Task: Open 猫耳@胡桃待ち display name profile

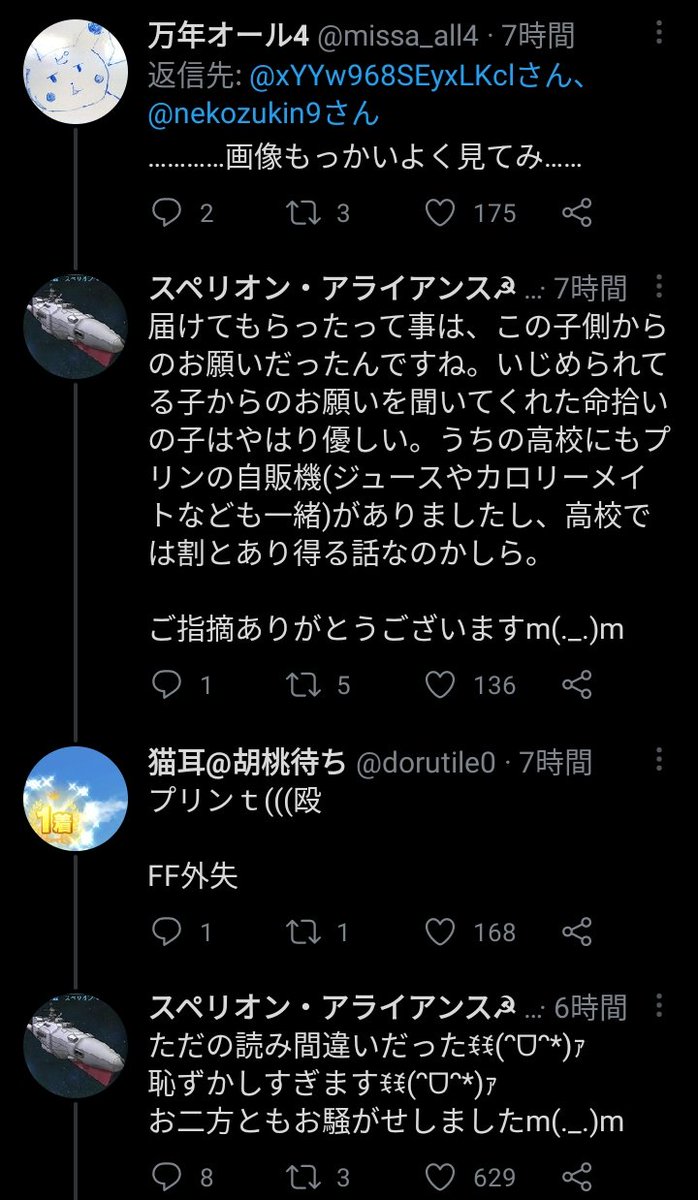Action: pyautogui.click(x=247, y=764)
